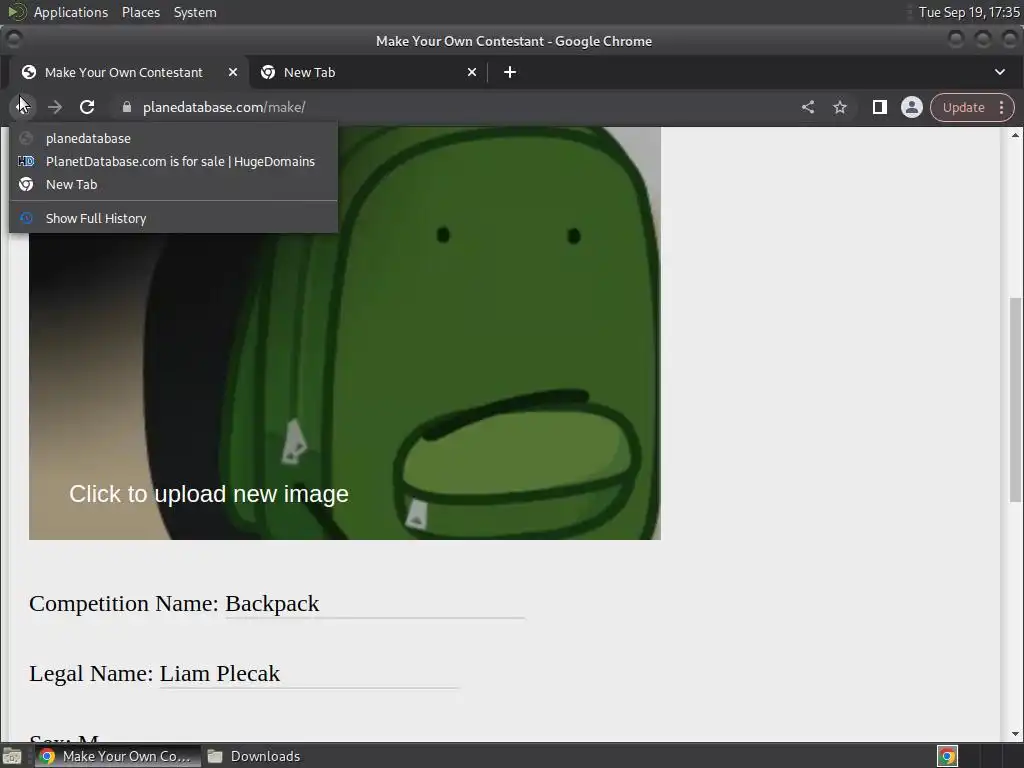Switch to the New Tab tab

coord(369,72)
